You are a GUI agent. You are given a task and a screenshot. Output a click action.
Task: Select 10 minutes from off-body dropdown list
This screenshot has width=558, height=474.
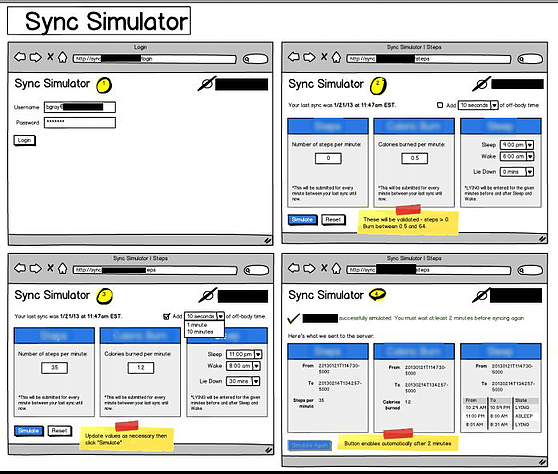point(200,332)
